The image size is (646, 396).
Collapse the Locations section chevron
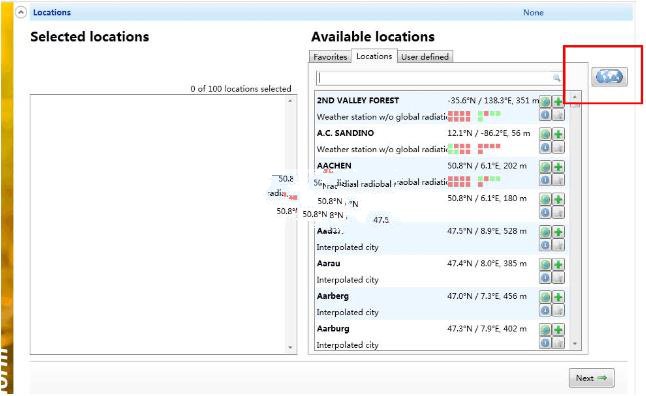[21, 12]
